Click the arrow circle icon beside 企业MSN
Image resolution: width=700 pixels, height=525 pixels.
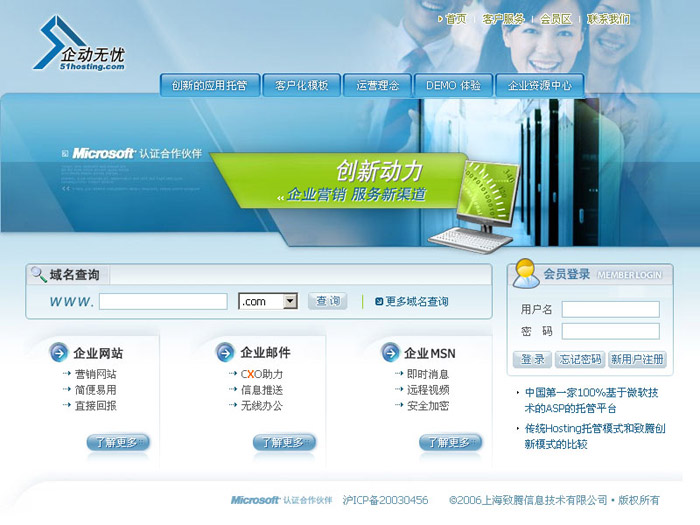390,352
